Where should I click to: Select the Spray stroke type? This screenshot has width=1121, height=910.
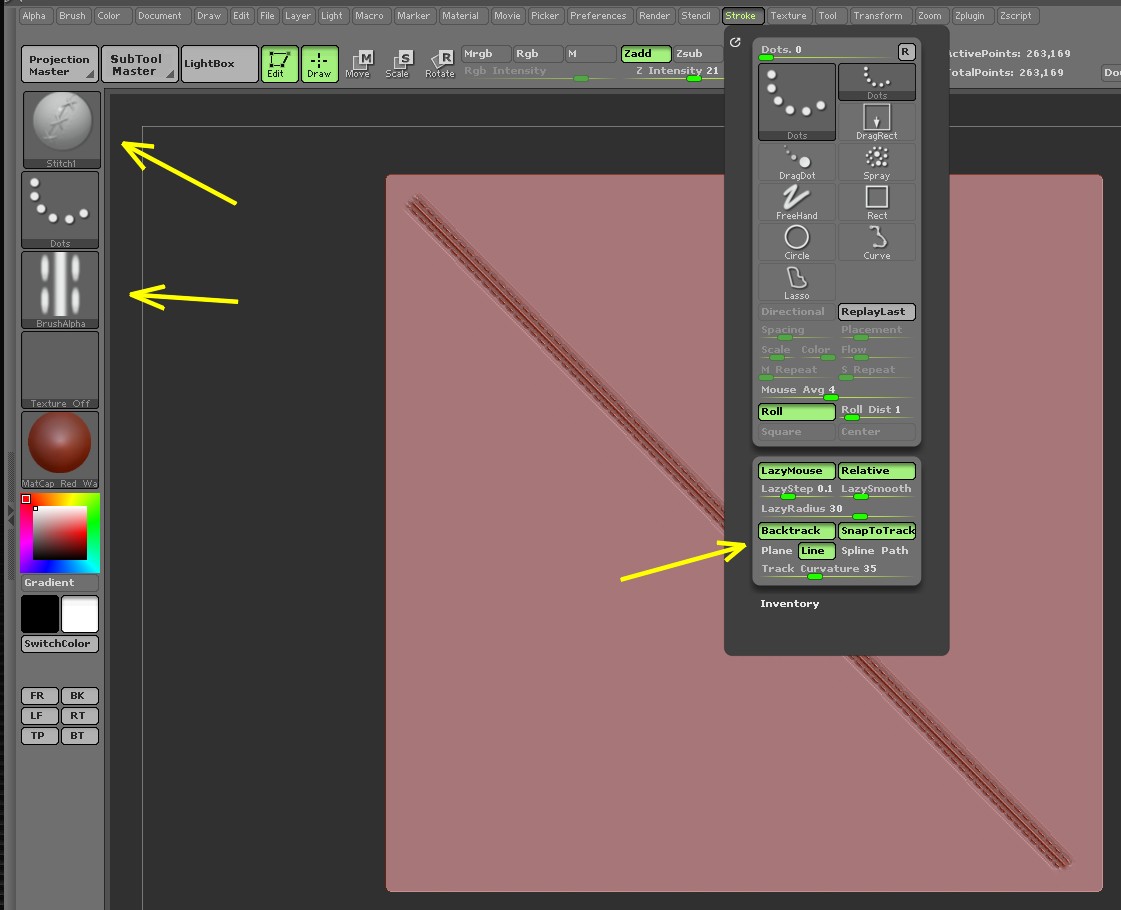[x=876, y=162]
